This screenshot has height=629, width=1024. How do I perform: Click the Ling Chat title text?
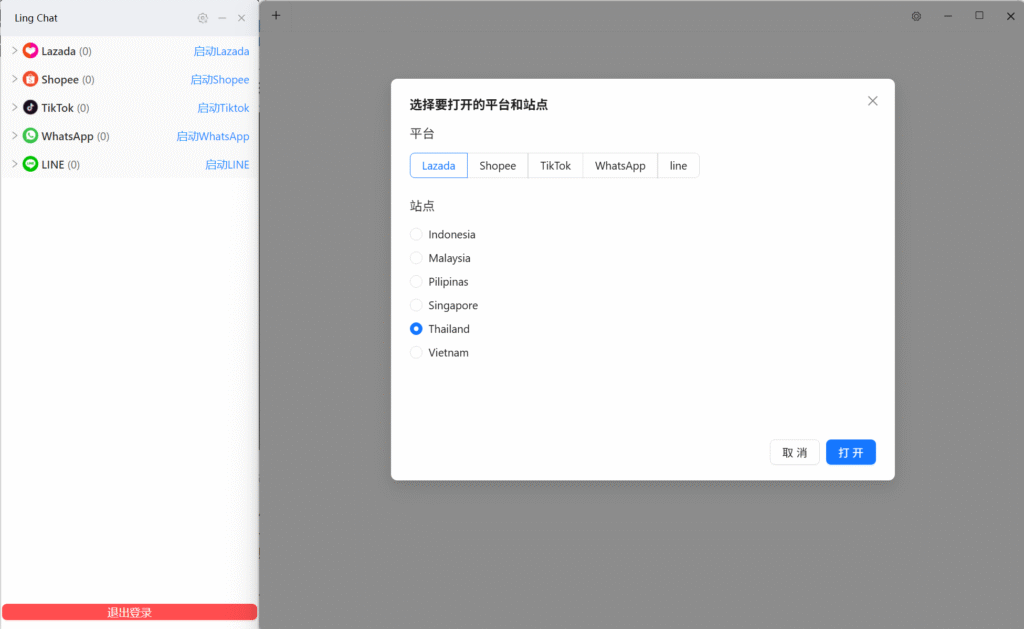(36, 18)
